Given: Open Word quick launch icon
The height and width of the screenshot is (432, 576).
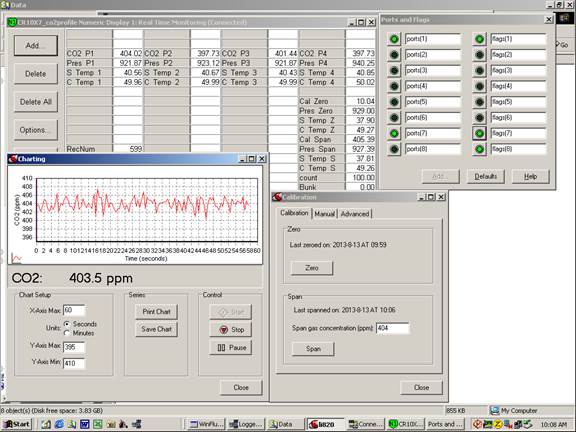Looking at the screenshot, I should click(x=84, y=424).
